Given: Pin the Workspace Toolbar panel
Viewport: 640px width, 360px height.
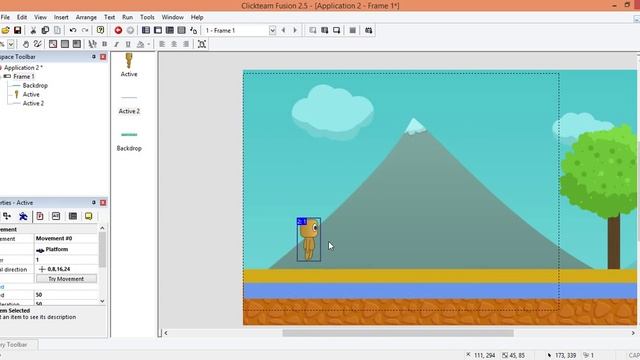Looking at the screenshot, I should coord(94,57).
